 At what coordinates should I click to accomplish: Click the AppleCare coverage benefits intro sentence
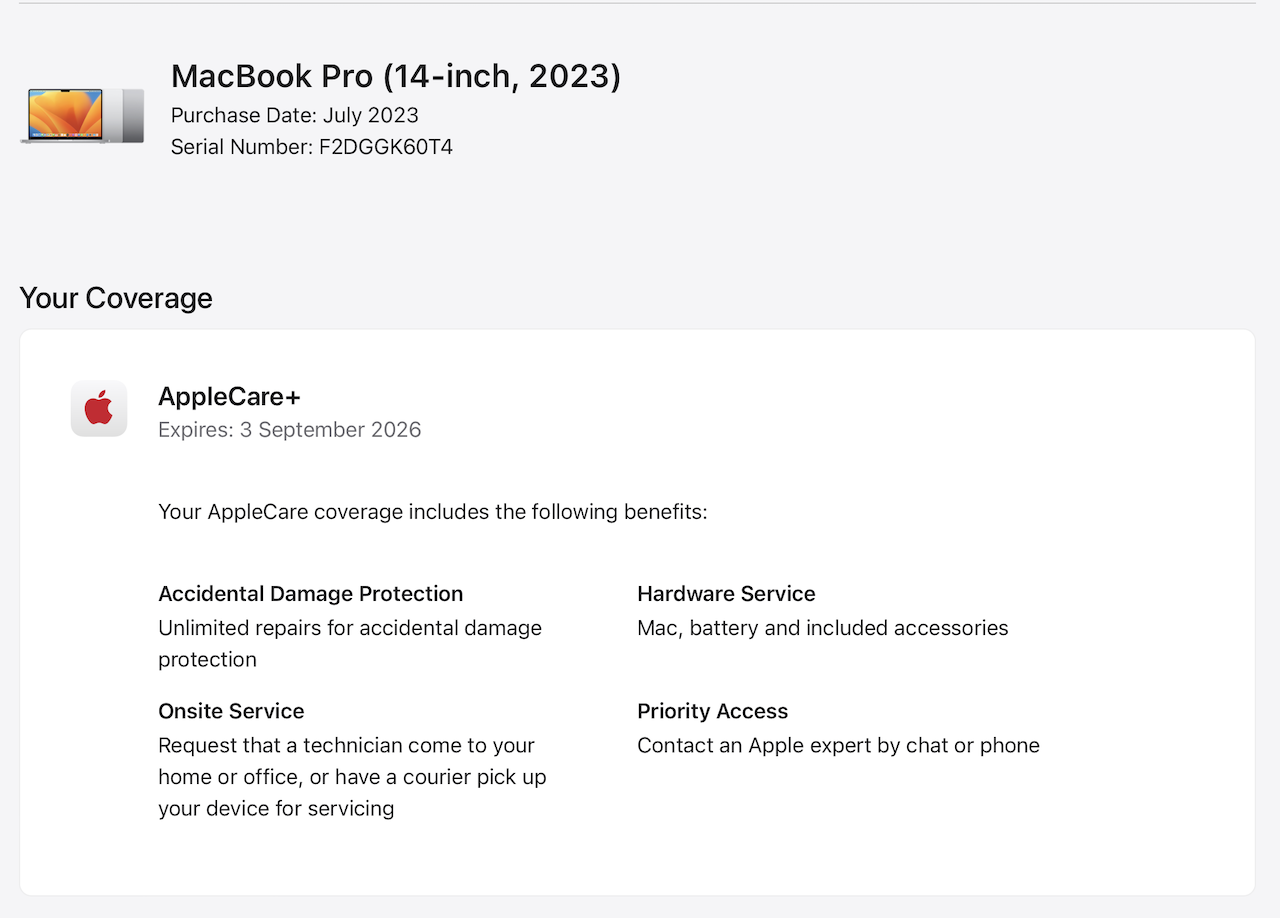tap(433, 512)
